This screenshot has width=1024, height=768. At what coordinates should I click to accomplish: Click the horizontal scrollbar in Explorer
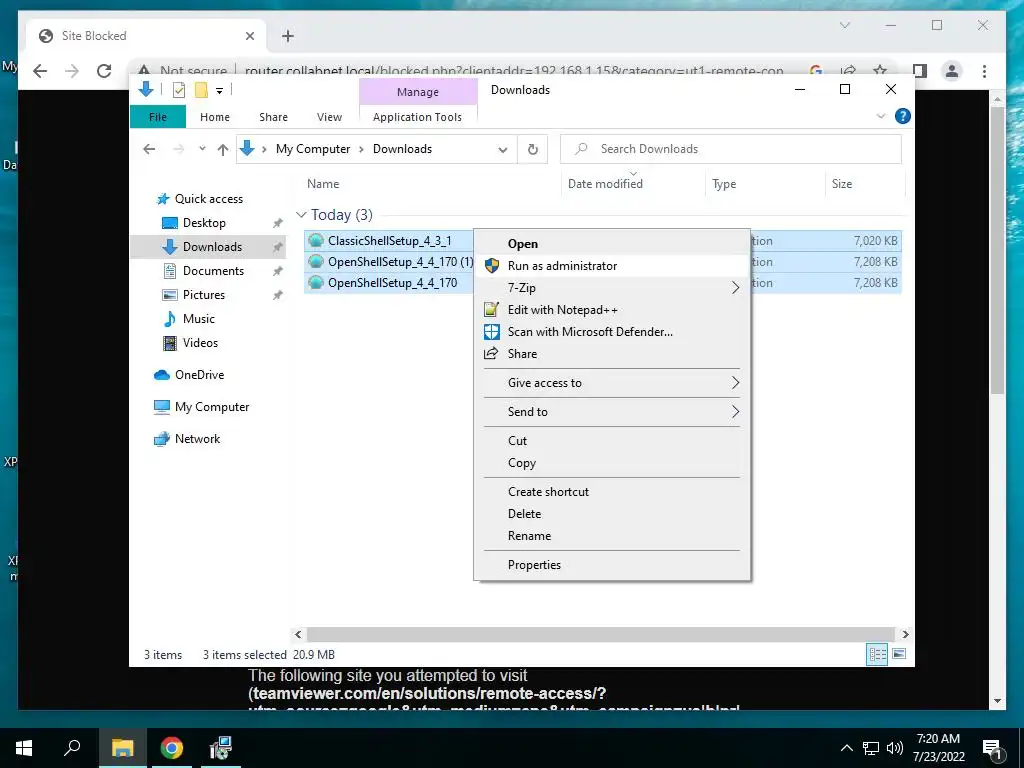point(600,634)
